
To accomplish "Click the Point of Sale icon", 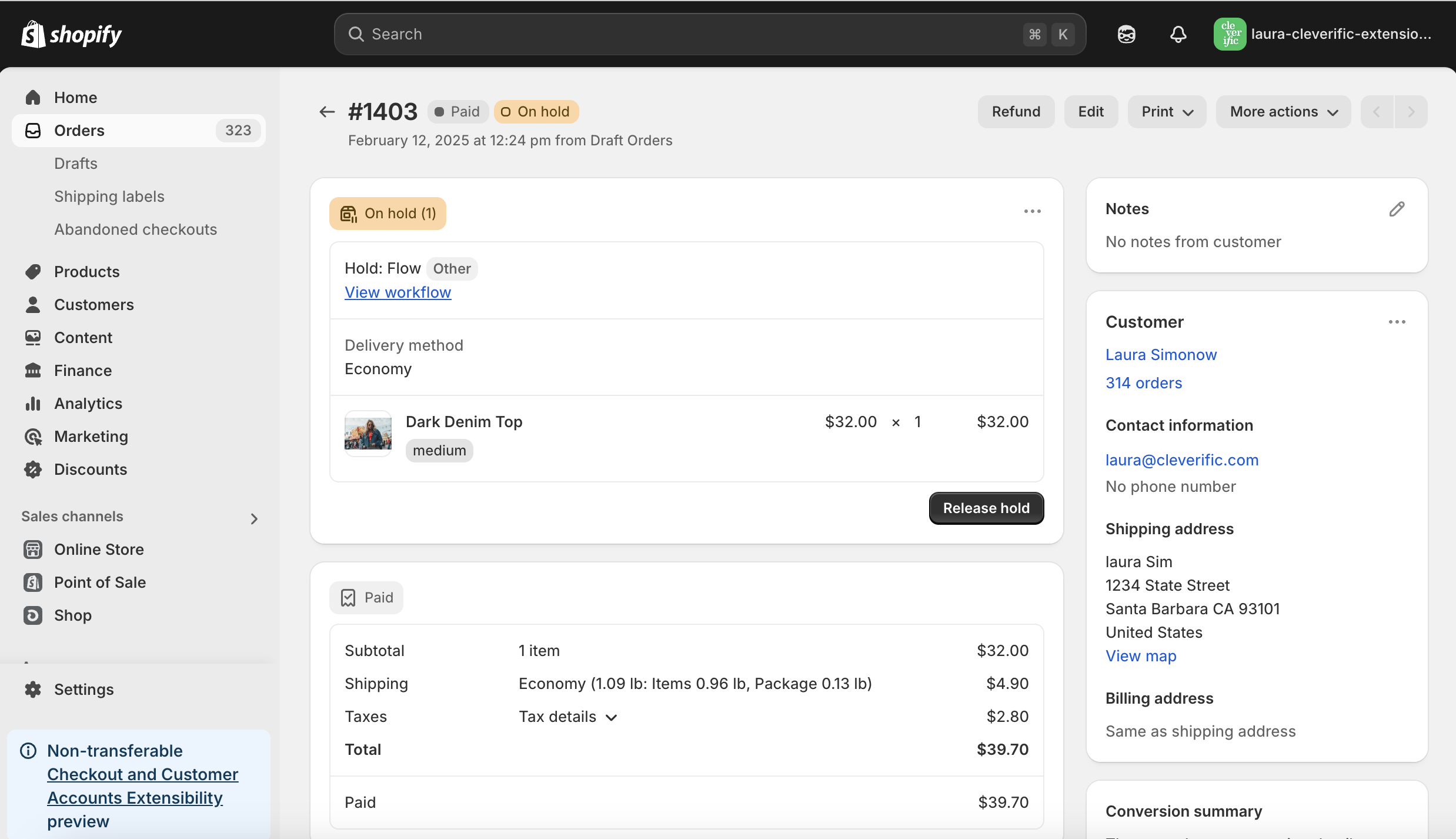I will 33,582.
